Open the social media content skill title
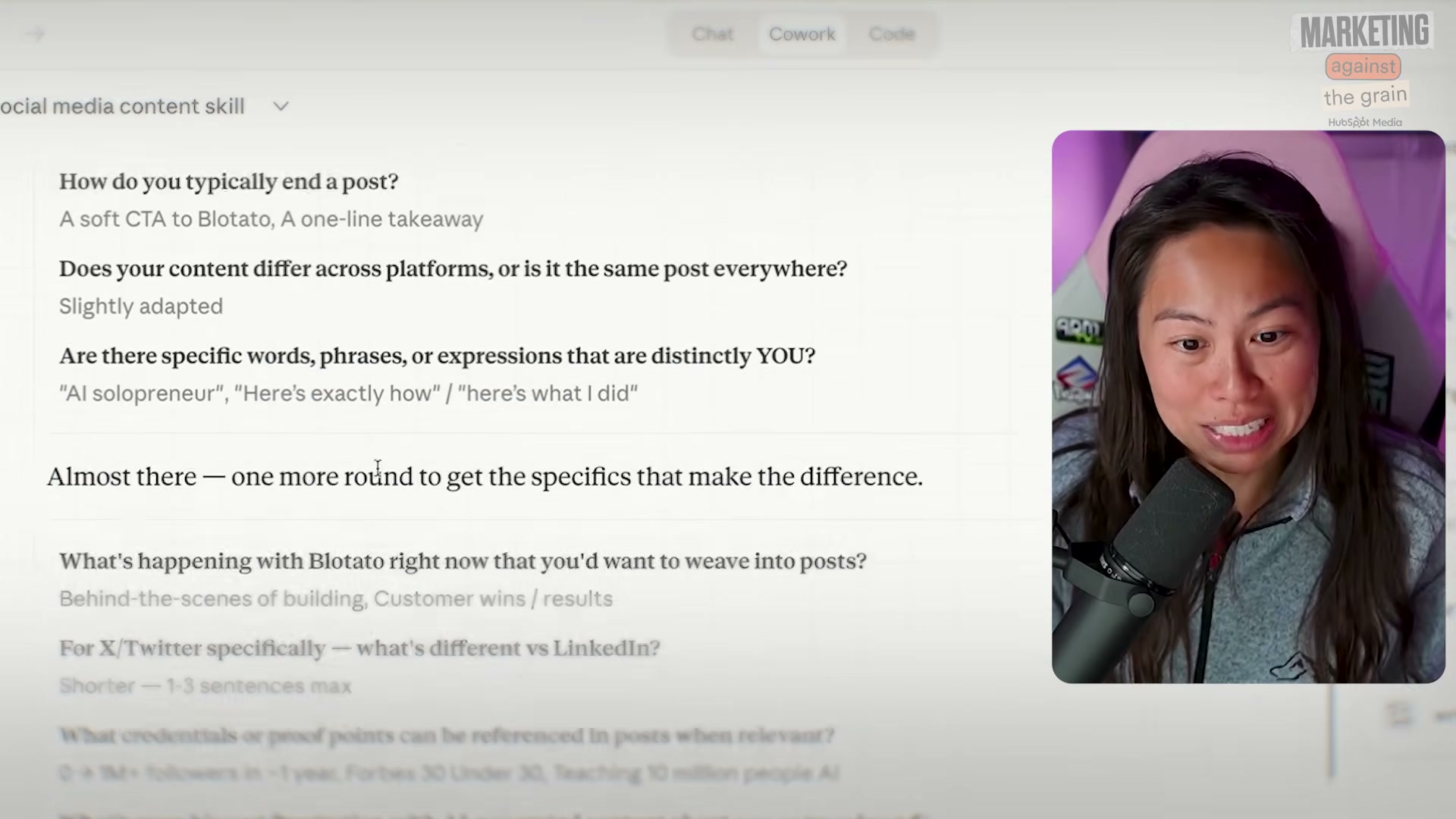1456x819 pixels. point(122,107)
